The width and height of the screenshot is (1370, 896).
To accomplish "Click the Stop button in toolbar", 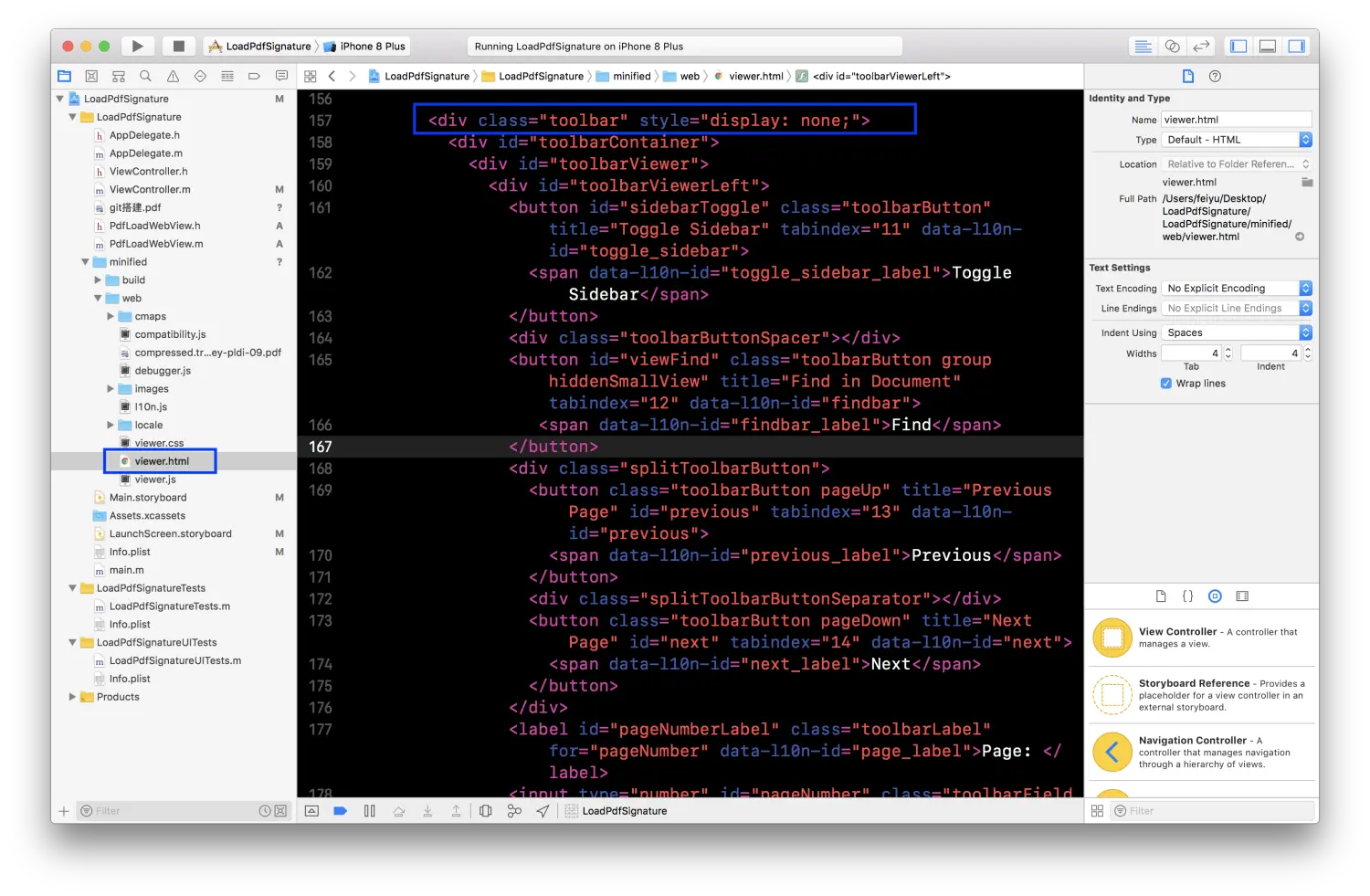I will pyautogui.click(x=179, y=46).
